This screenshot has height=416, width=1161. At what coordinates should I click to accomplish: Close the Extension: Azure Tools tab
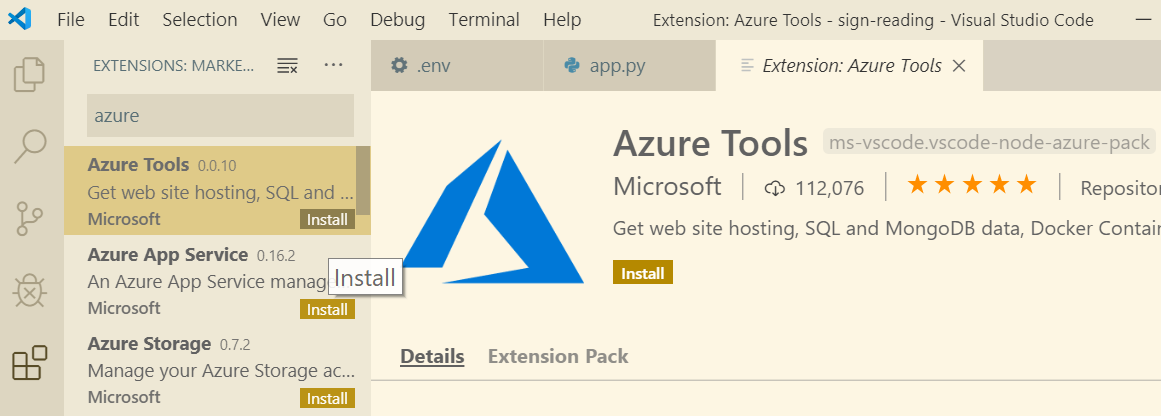(x=959, y=66)
